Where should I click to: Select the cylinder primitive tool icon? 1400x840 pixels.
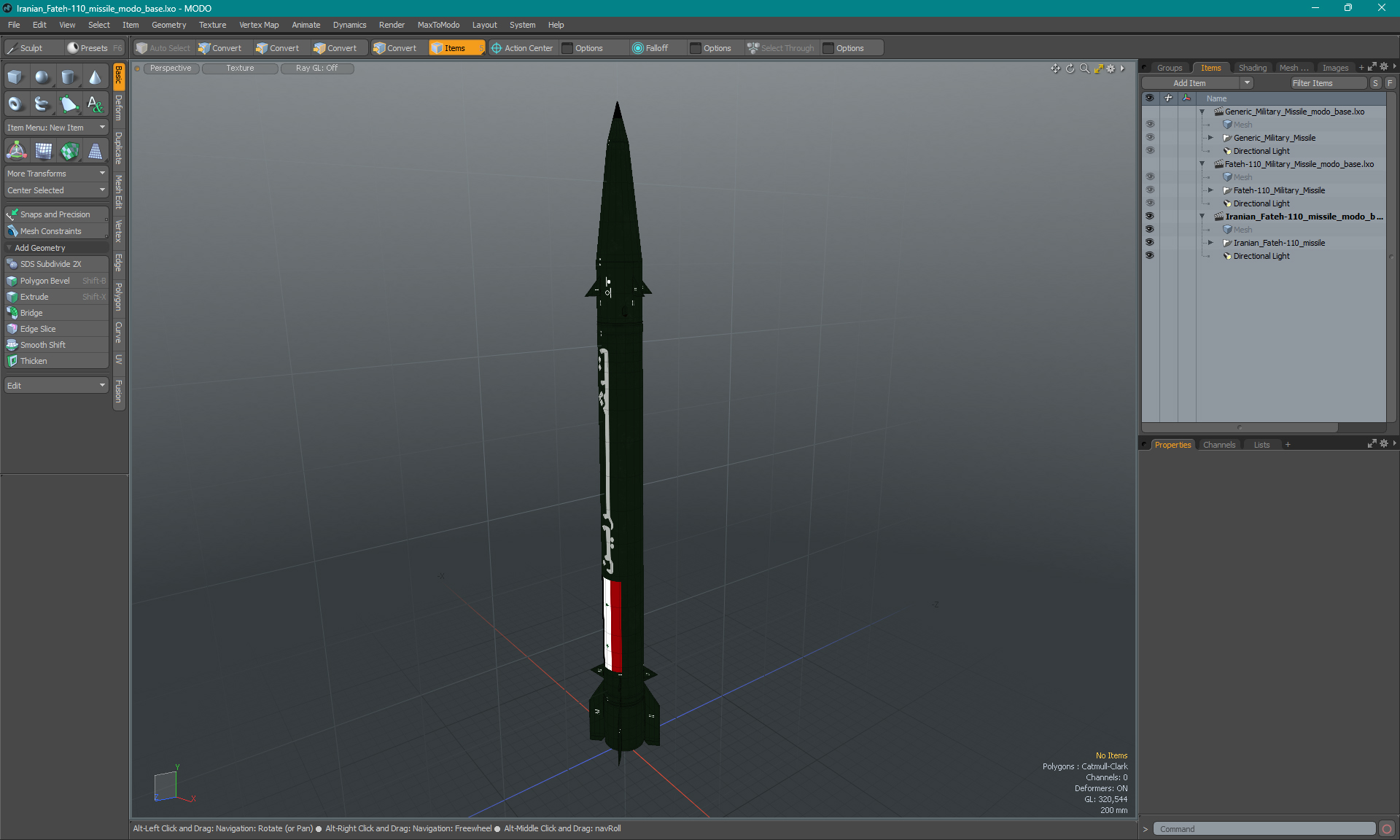[x=69, y=77]
